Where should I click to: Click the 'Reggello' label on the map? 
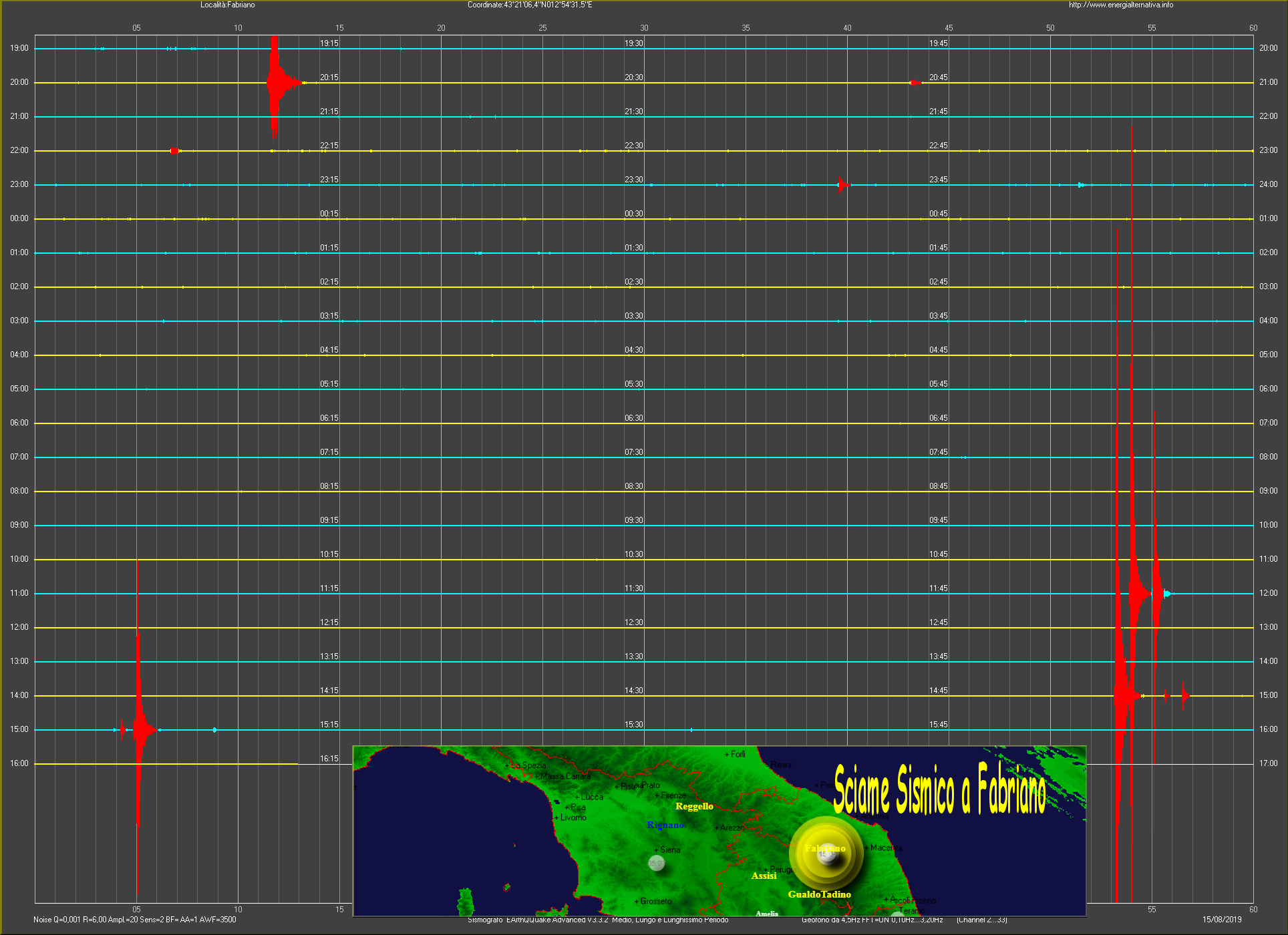tap(694, 806)
